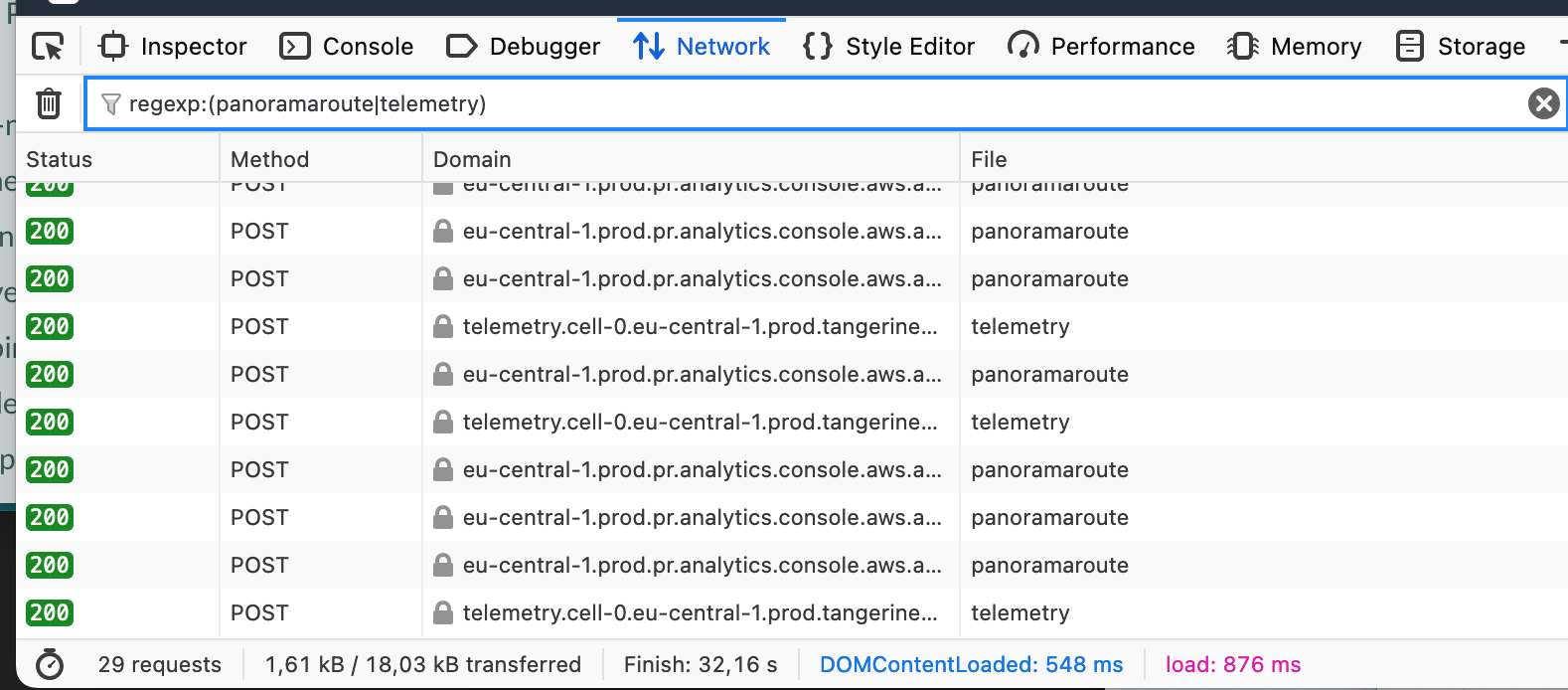Switch to the Console tab
Screen dimensions: 1568x690
pyautogui.click(x=347, y=47)
